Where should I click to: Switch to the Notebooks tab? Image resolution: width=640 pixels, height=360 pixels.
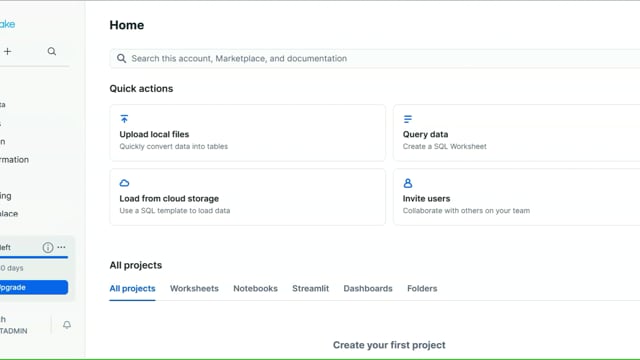tap(256, 289)
